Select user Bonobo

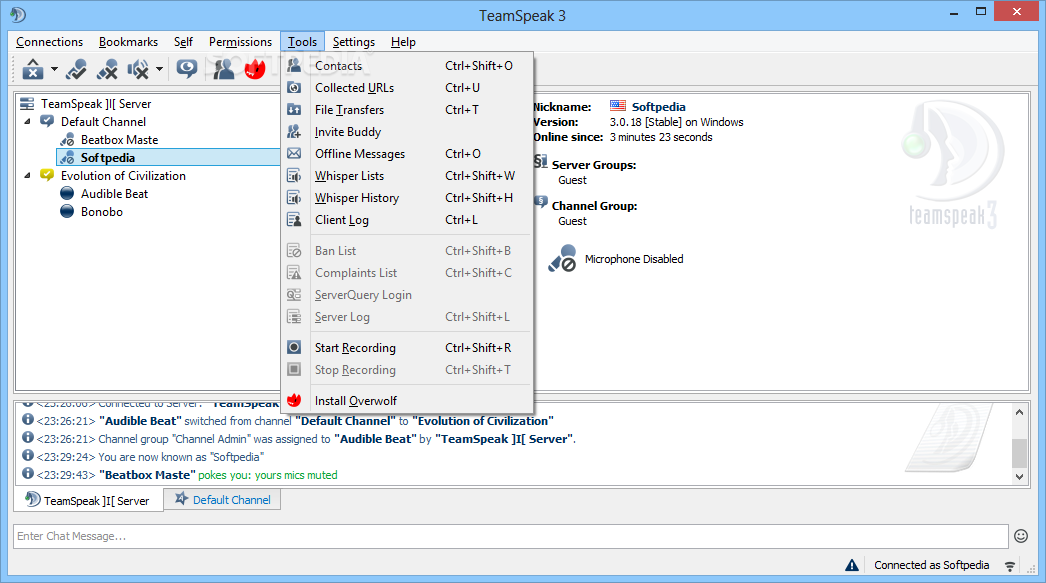[101, 211]
